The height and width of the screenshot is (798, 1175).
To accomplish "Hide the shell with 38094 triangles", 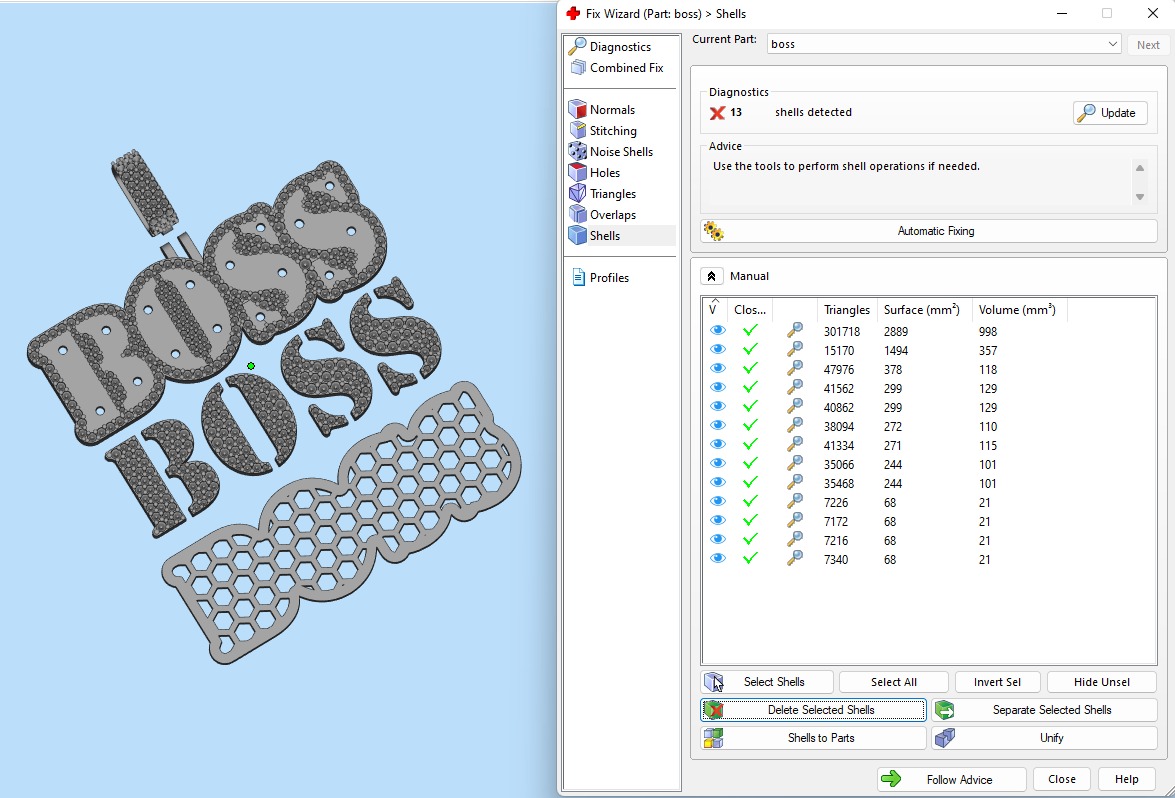I will coord(717,426).
